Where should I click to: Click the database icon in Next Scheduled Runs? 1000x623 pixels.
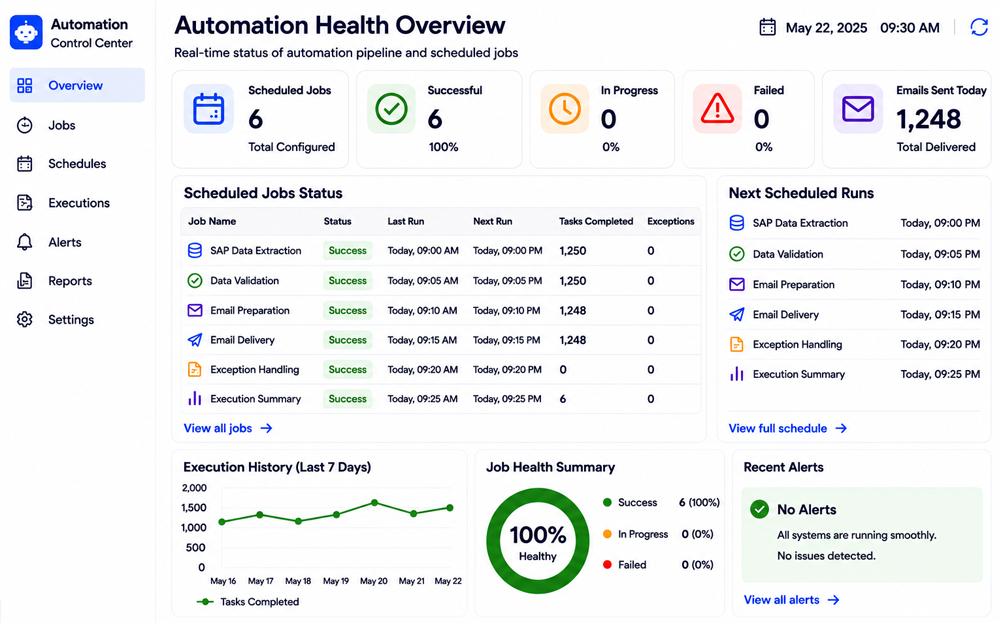(737, 223)
